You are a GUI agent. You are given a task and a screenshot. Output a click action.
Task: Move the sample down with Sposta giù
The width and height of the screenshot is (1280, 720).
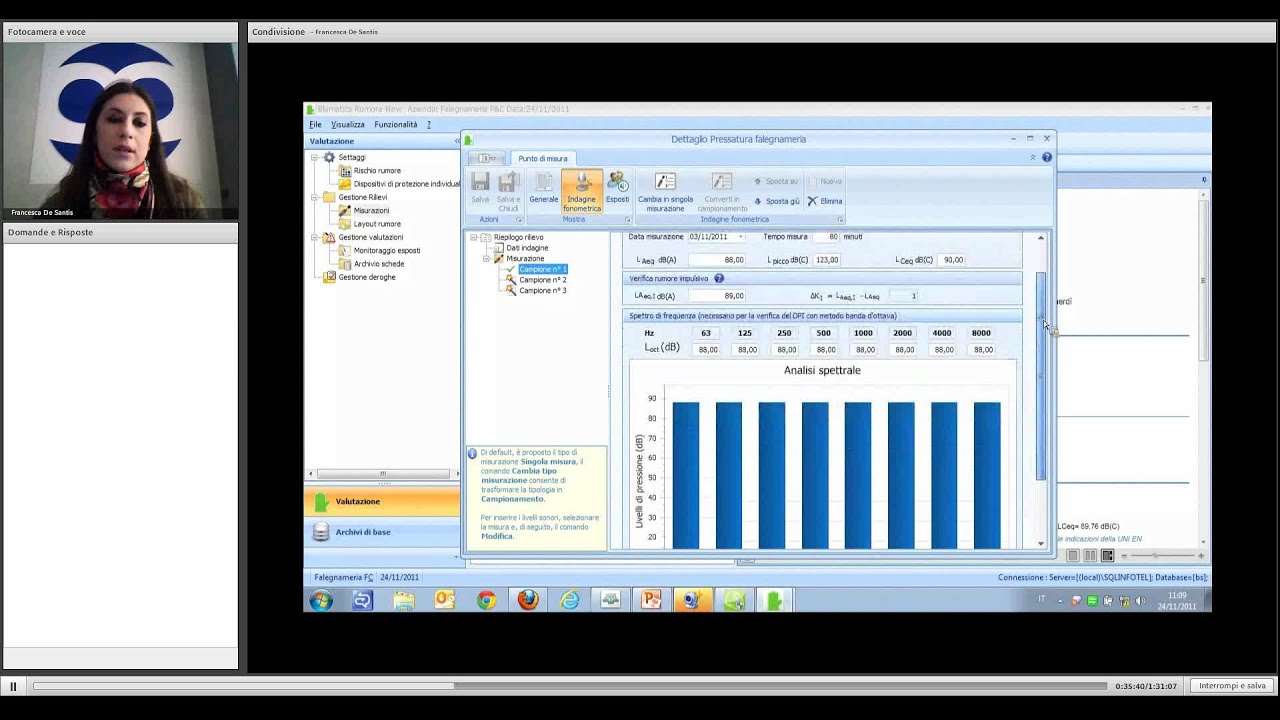(x=776, y=201)
